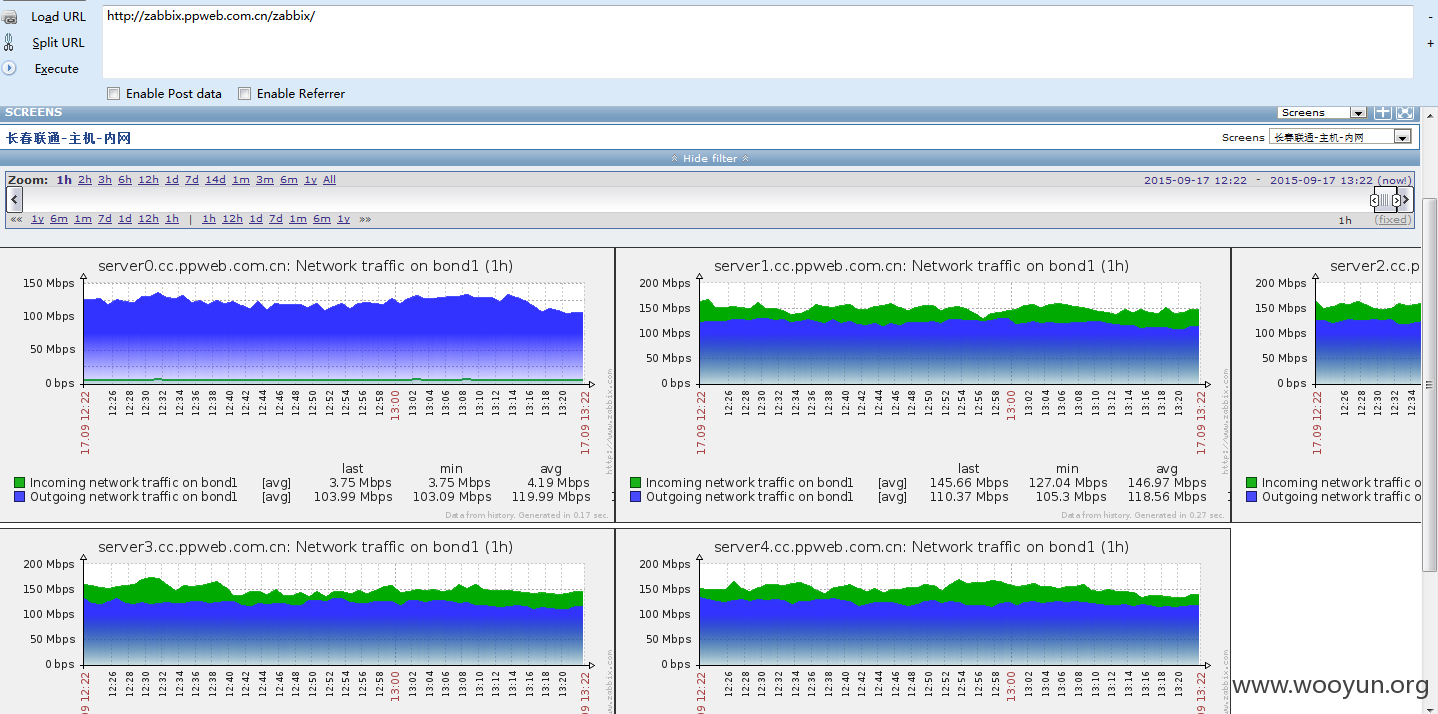
Task: Shift time period backward by 7d
Action: (x=105, y=219)
